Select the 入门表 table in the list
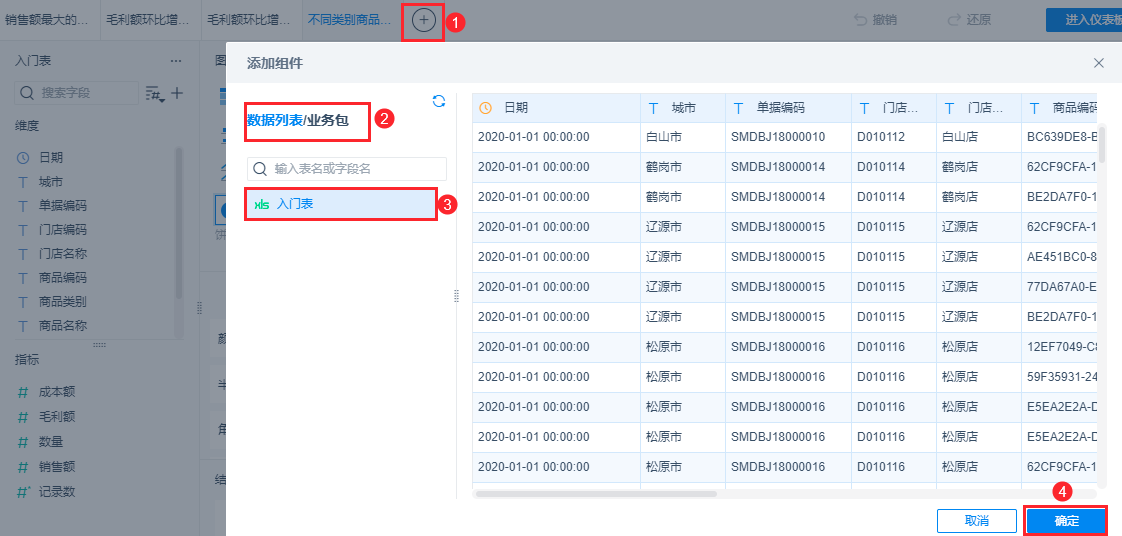Screen dimensions: 1122x536 coord(341,204)
